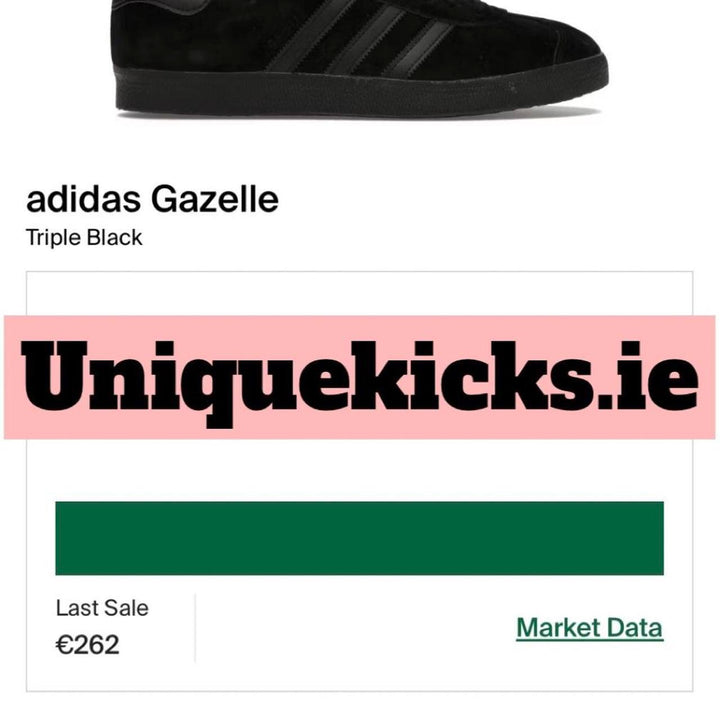Click the word Gazelle in the title
This screenshot has height=720, width=720.
pyautogui.click(x=215, y=200)
